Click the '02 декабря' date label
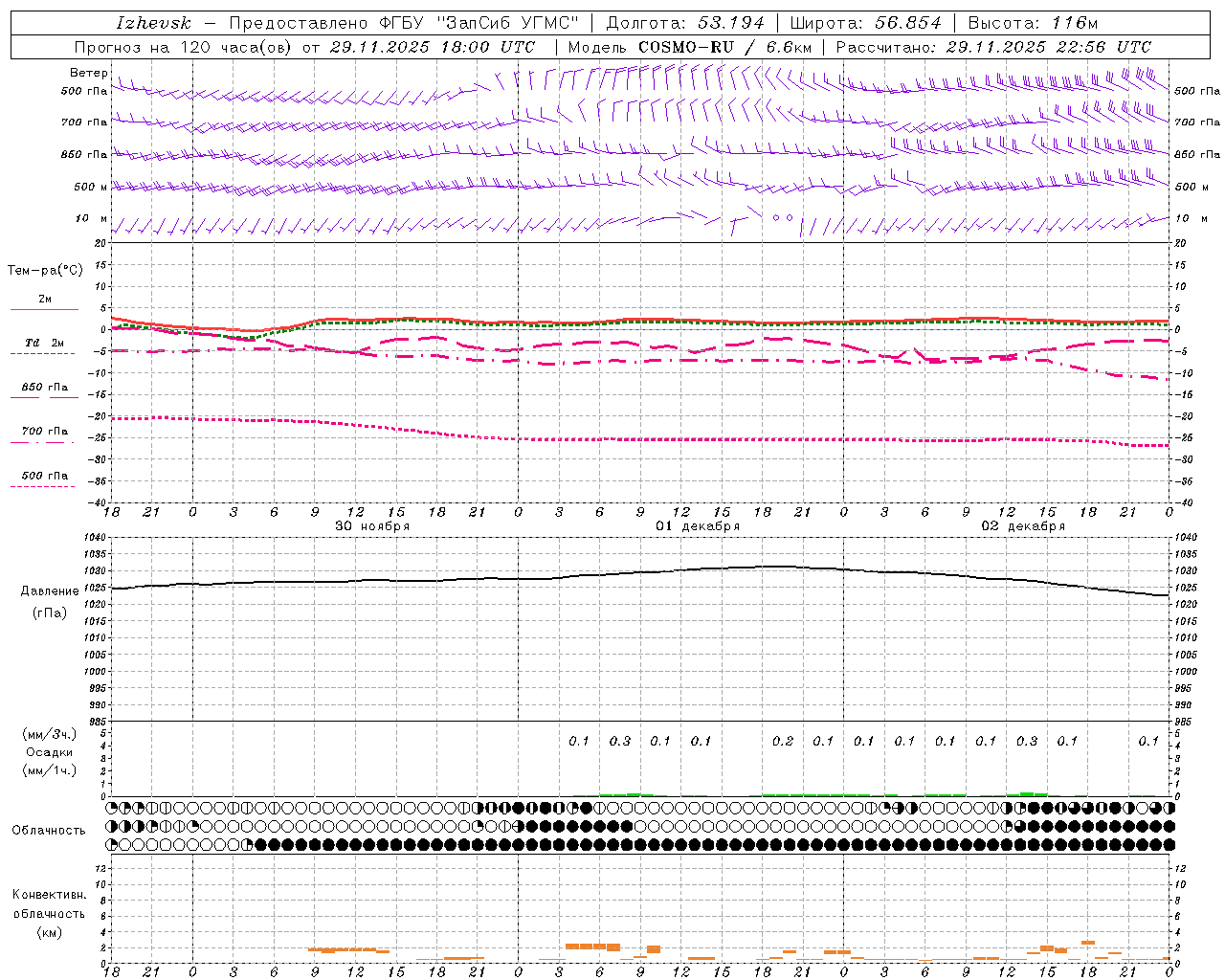Screen dimensions: 1225x980 click(x=1023, y=526)
